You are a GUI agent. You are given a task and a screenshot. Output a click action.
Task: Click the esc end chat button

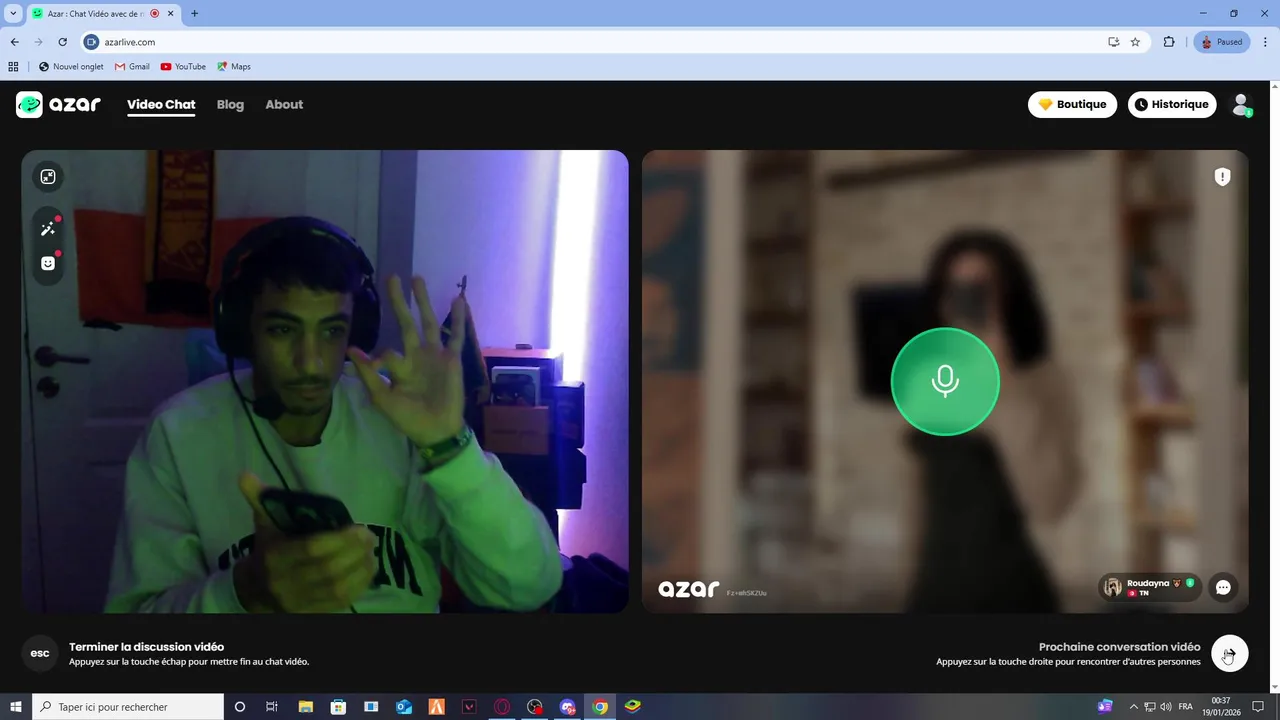[x=40, y=654]
